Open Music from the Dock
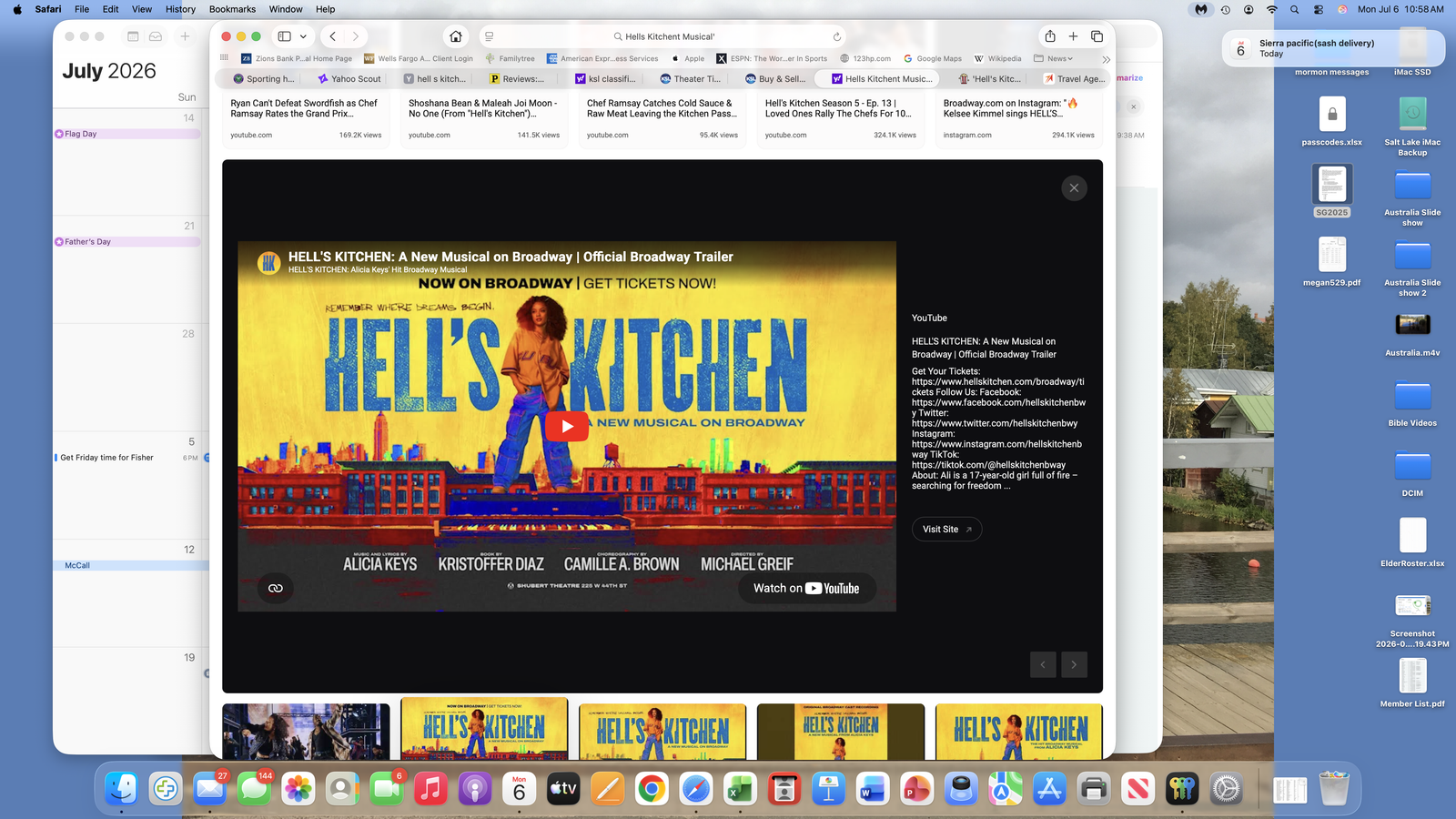 click(x=430, y=789)
